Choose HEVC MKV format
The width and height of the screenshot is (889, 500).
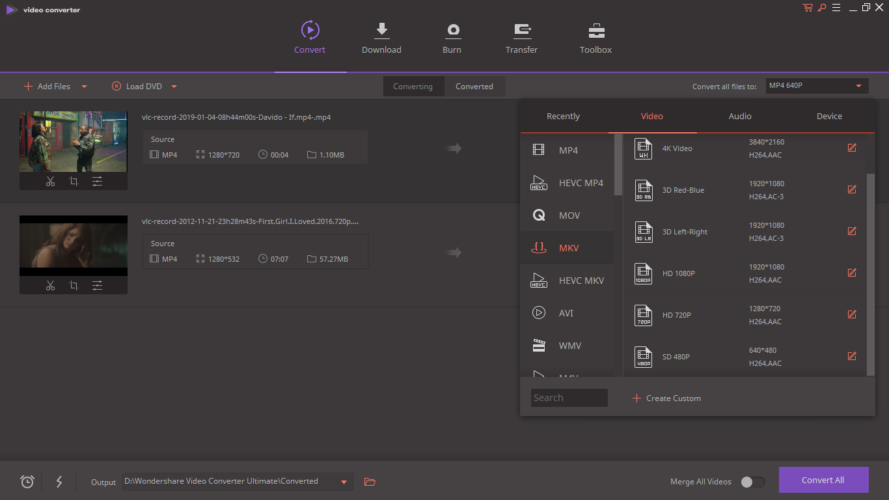pyautogui.click(x=567, y=281)
